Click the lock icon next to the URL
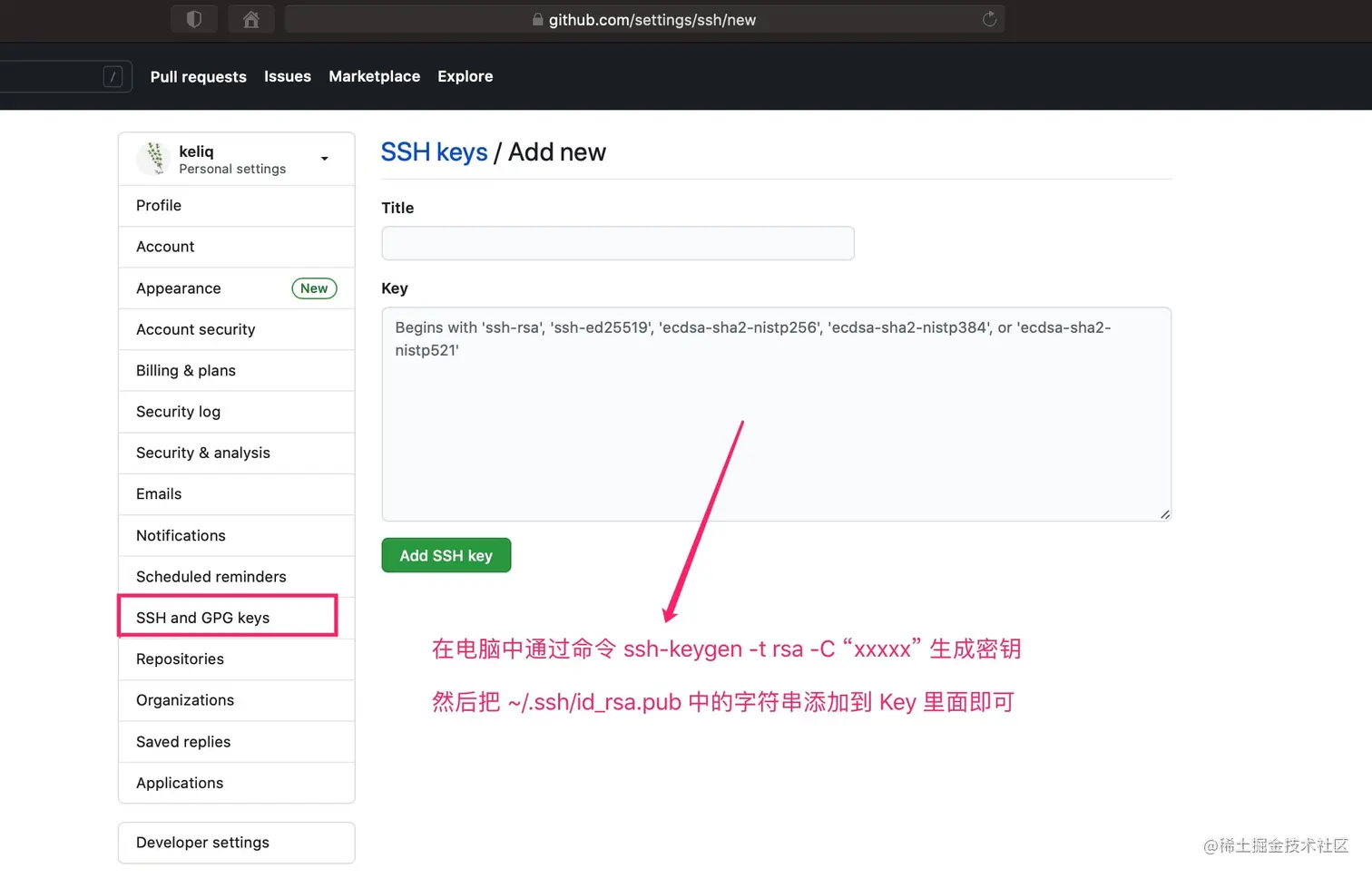The width and height of the screenshot is (1372, 878). click(x=535, y=19)
